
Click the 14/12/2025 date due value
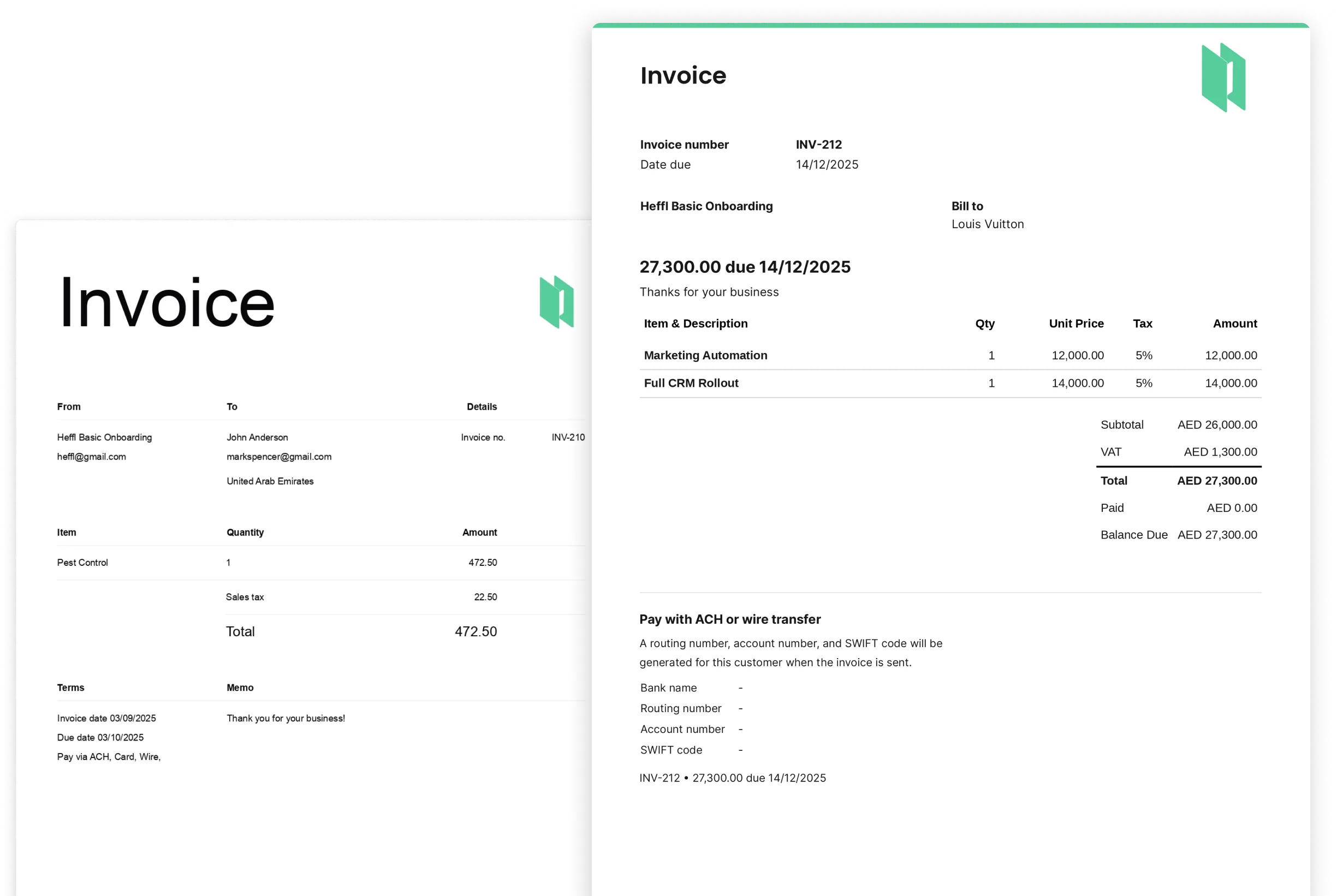[x=827, y=165]
